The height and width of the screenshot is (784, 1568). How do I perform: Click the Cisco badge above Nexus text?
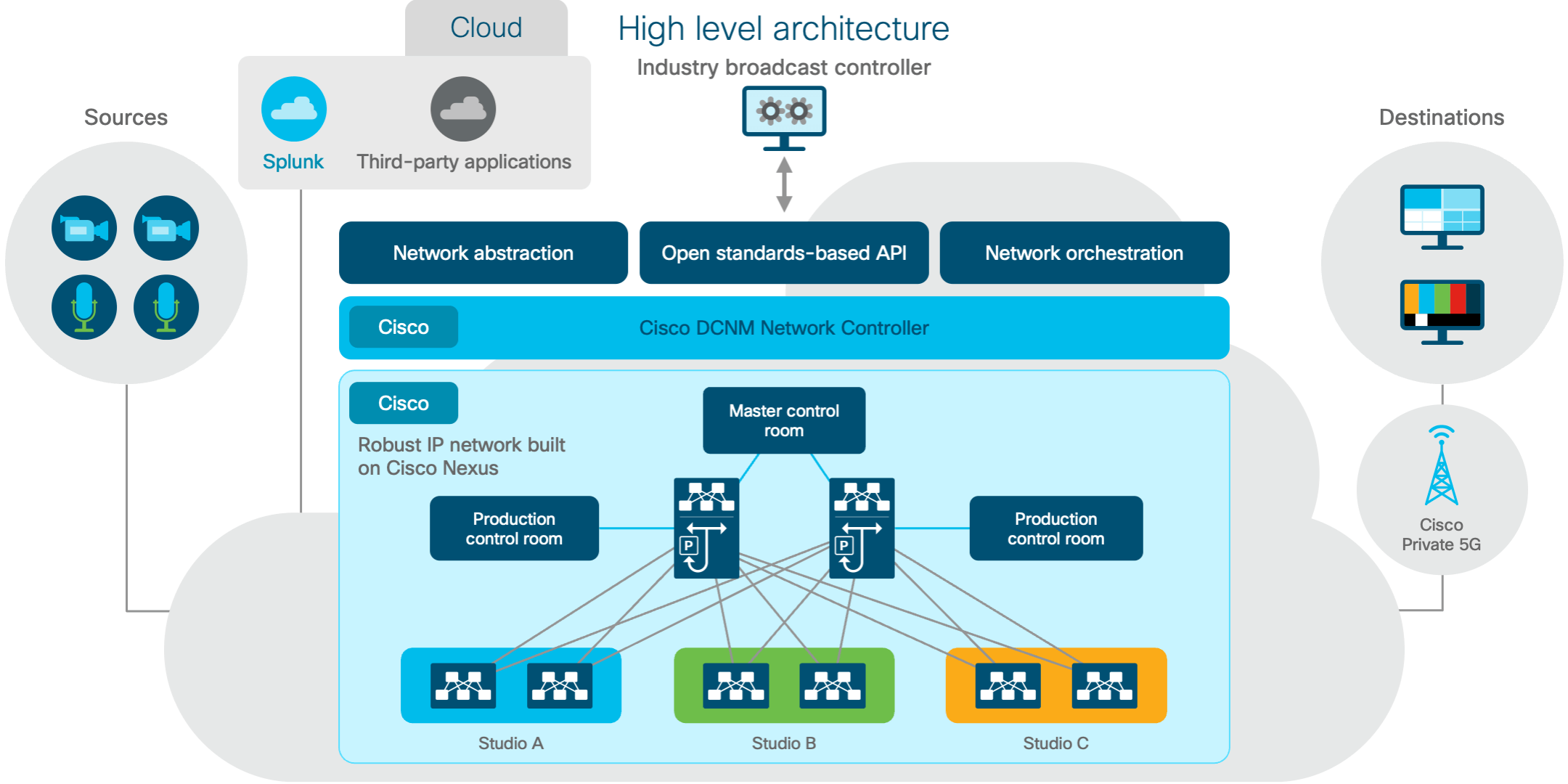point(404,403)
